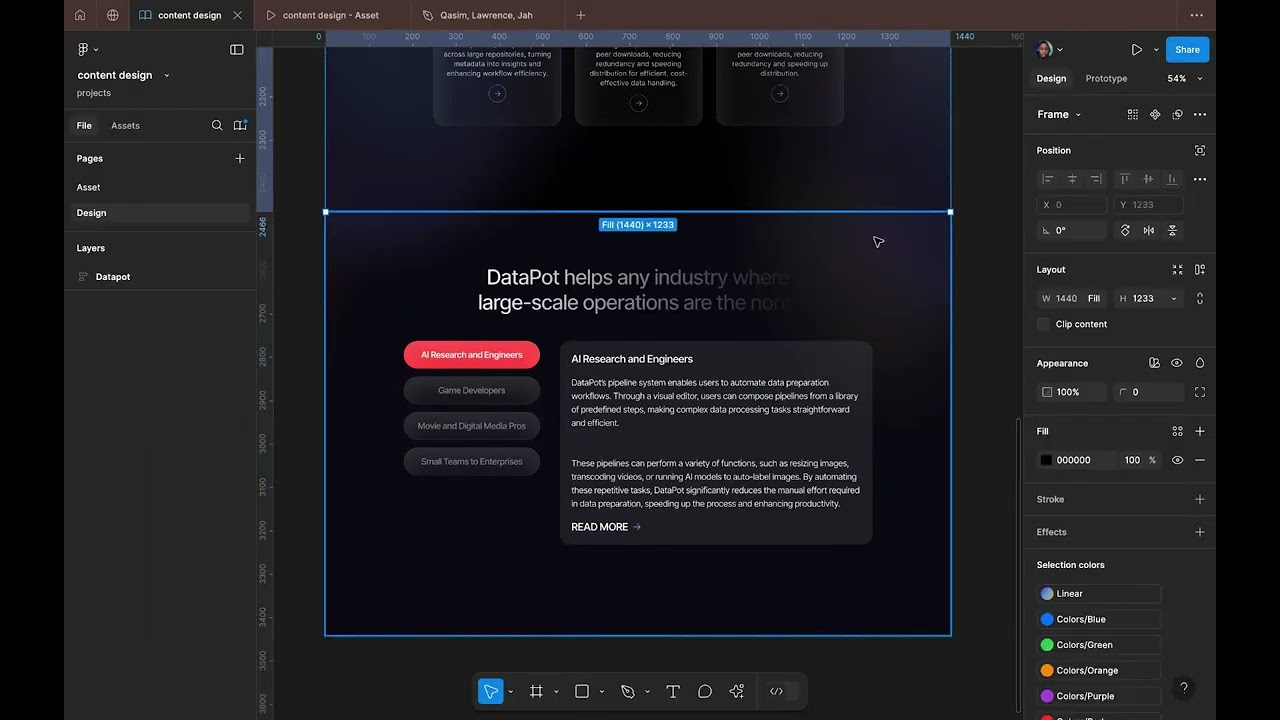Toggle the absolute position icon in Position
This screenshot has width=1280, height=720.
pos(1200,150)
